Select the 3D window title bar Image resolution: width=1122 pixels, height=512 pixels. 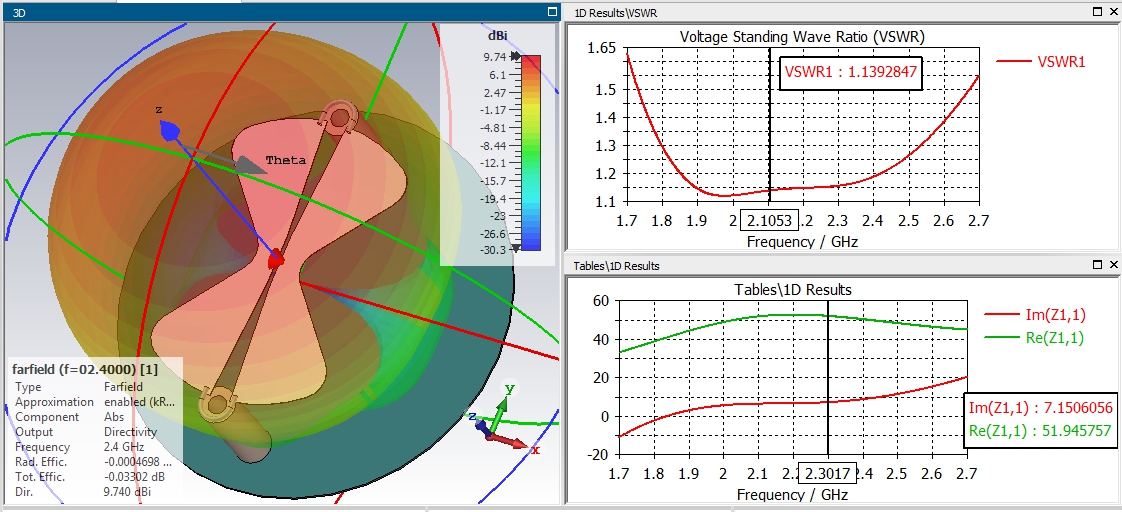(x=280, y=12)
